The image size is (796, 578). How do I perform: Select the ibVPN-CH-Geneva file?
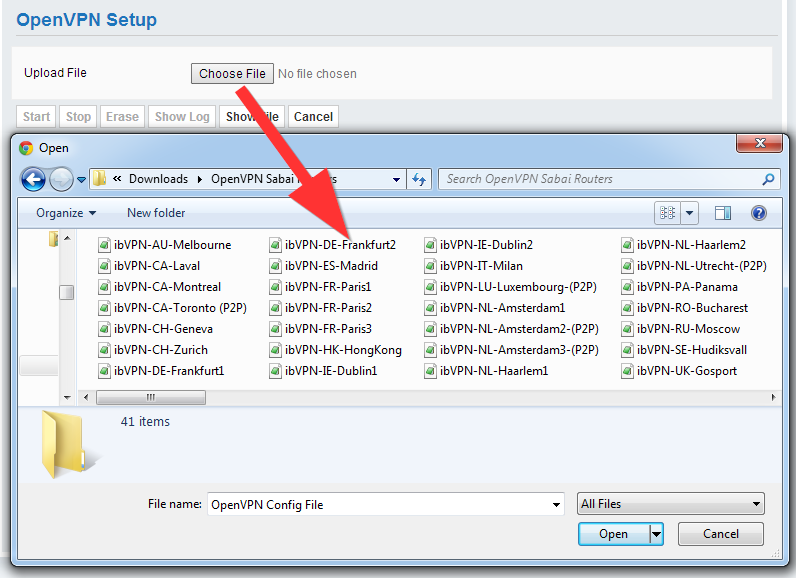[x=155, y=329]
